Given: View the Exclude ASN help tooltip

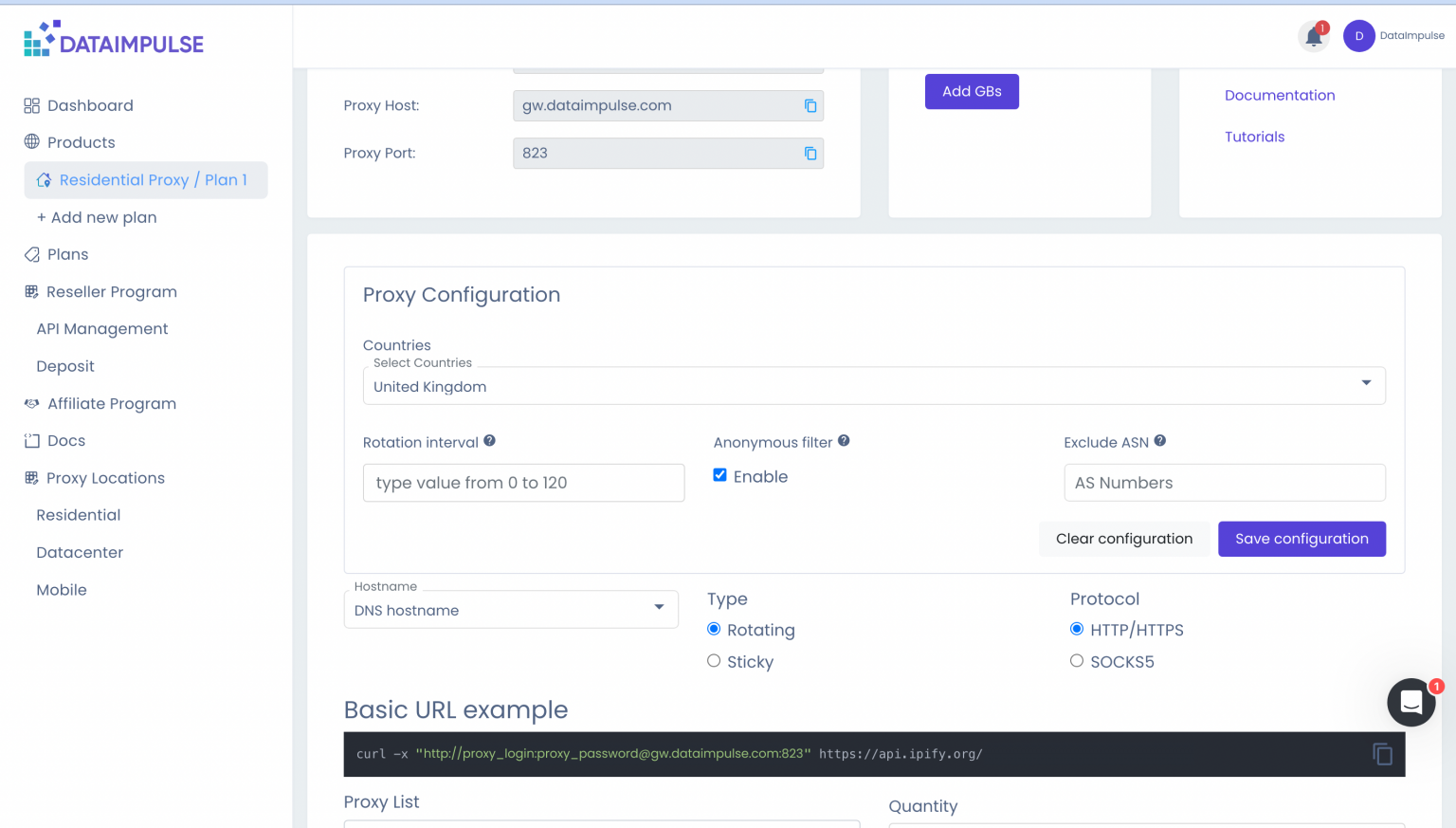Looking at the screenshot, I should [x=1159, y=440].
